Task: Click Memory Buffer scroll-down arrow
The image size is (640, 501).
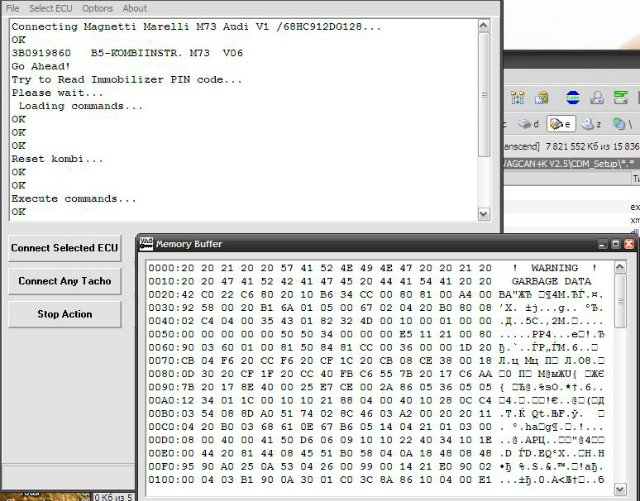Action: pos(620,489)
